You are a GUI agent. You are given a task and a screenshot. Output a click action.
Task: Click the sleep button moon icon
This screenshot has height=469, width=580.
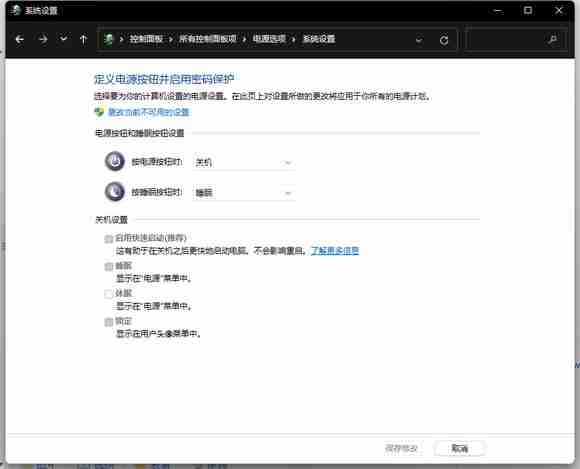click(115, 192)
